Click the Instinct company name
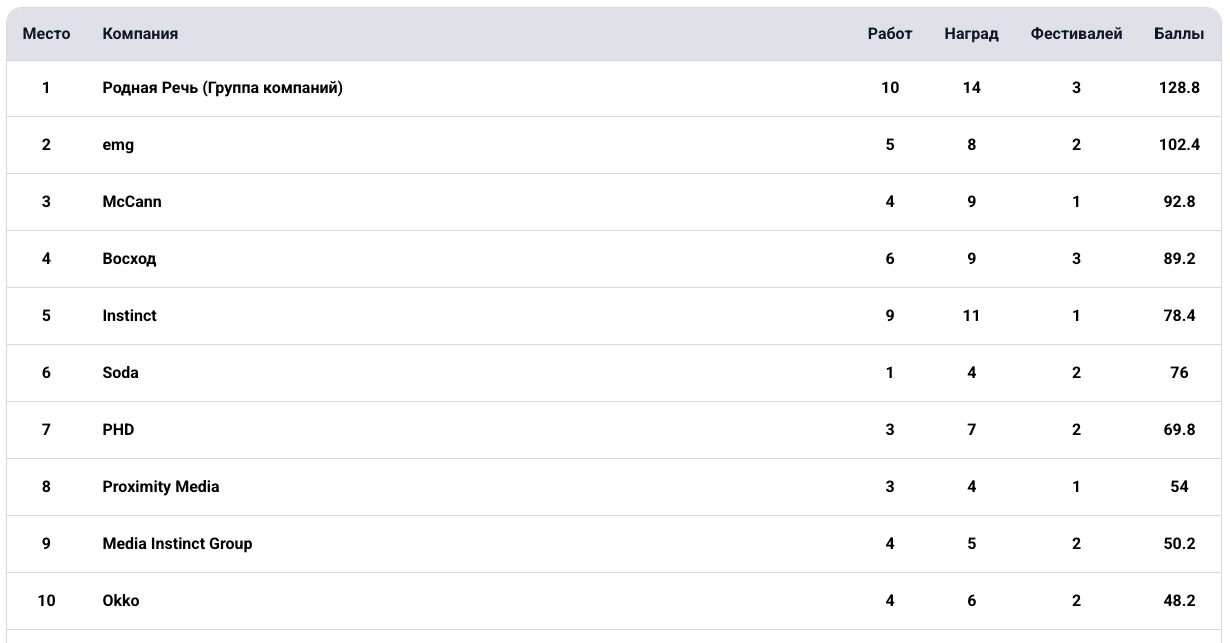 pos(129,316)
